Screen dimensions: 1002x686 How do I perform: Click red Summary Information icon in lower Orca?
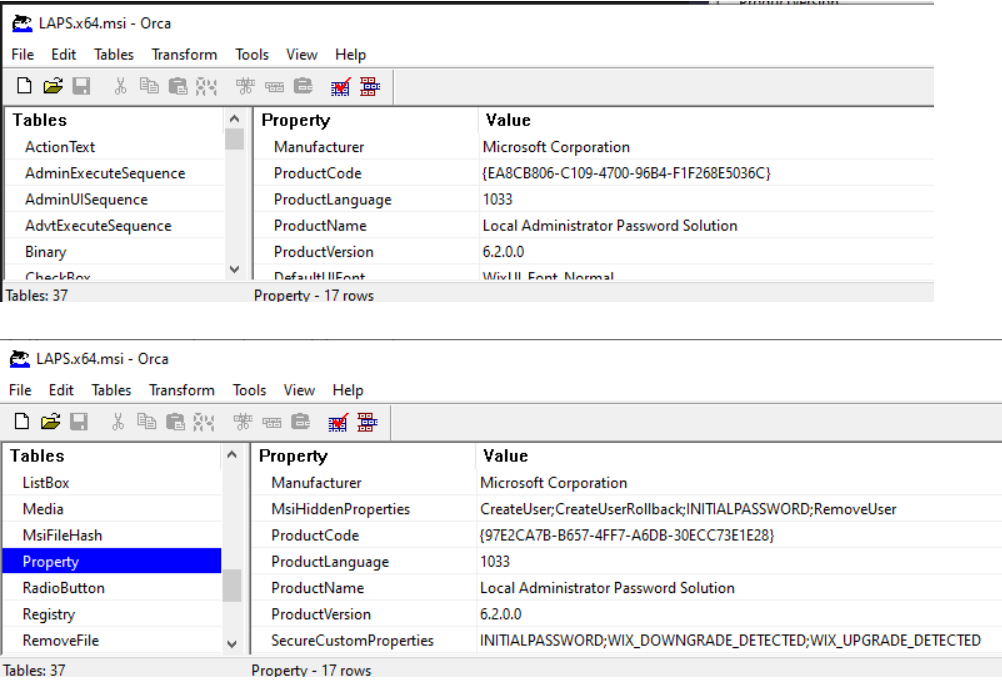(x=367, y=422)
